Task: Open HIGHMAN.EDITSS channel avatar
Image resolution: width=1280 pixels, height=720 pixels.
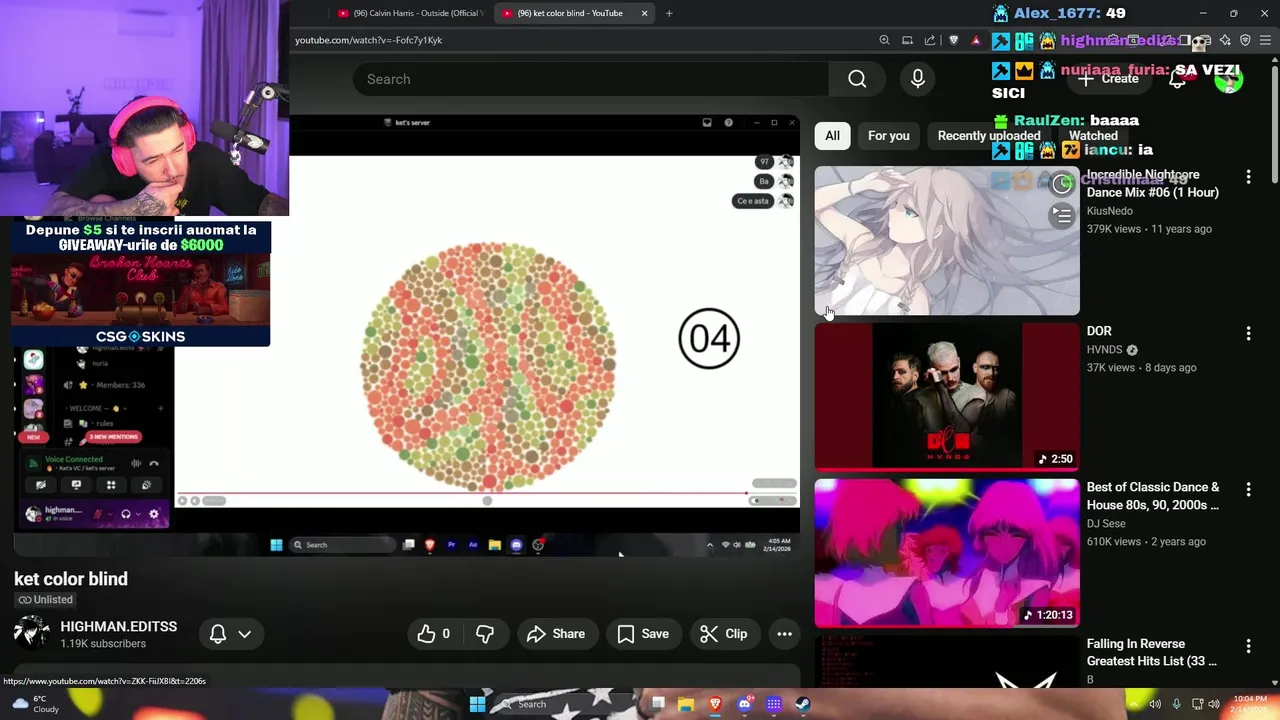Action: tap(31, 634)
